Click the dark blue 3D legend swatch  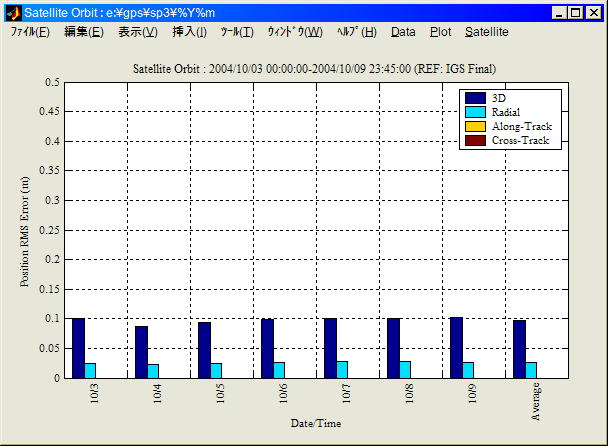(x=475, y=98)
